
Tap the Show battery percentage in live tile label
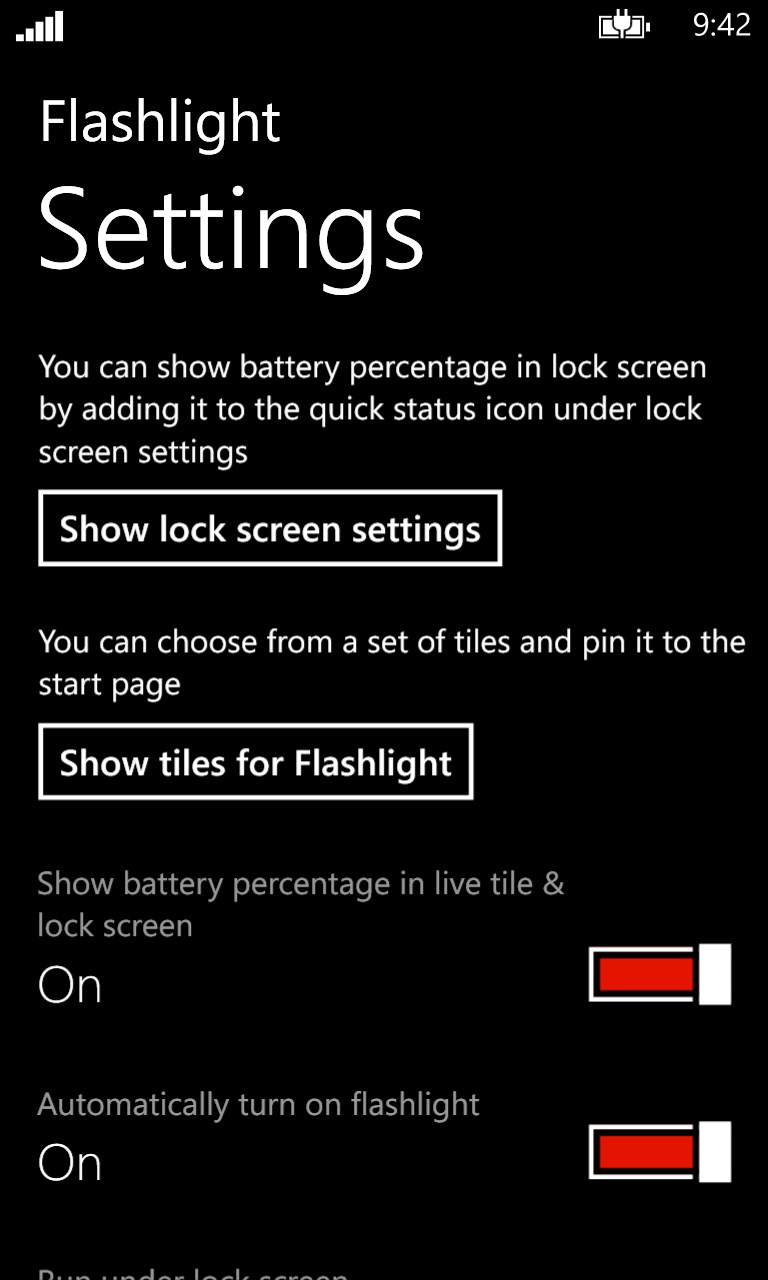(301, 904)
